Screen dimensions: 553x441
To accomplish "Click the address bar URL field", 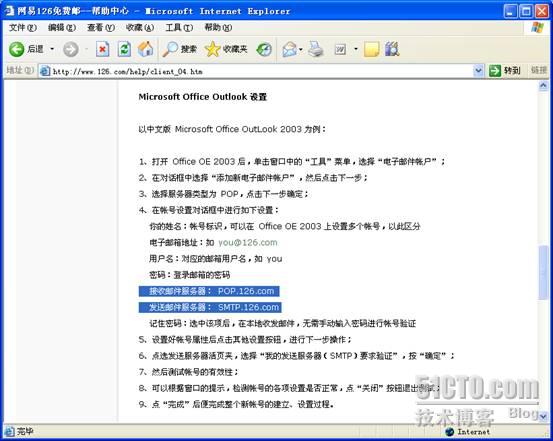I will (x=256, y=71).
